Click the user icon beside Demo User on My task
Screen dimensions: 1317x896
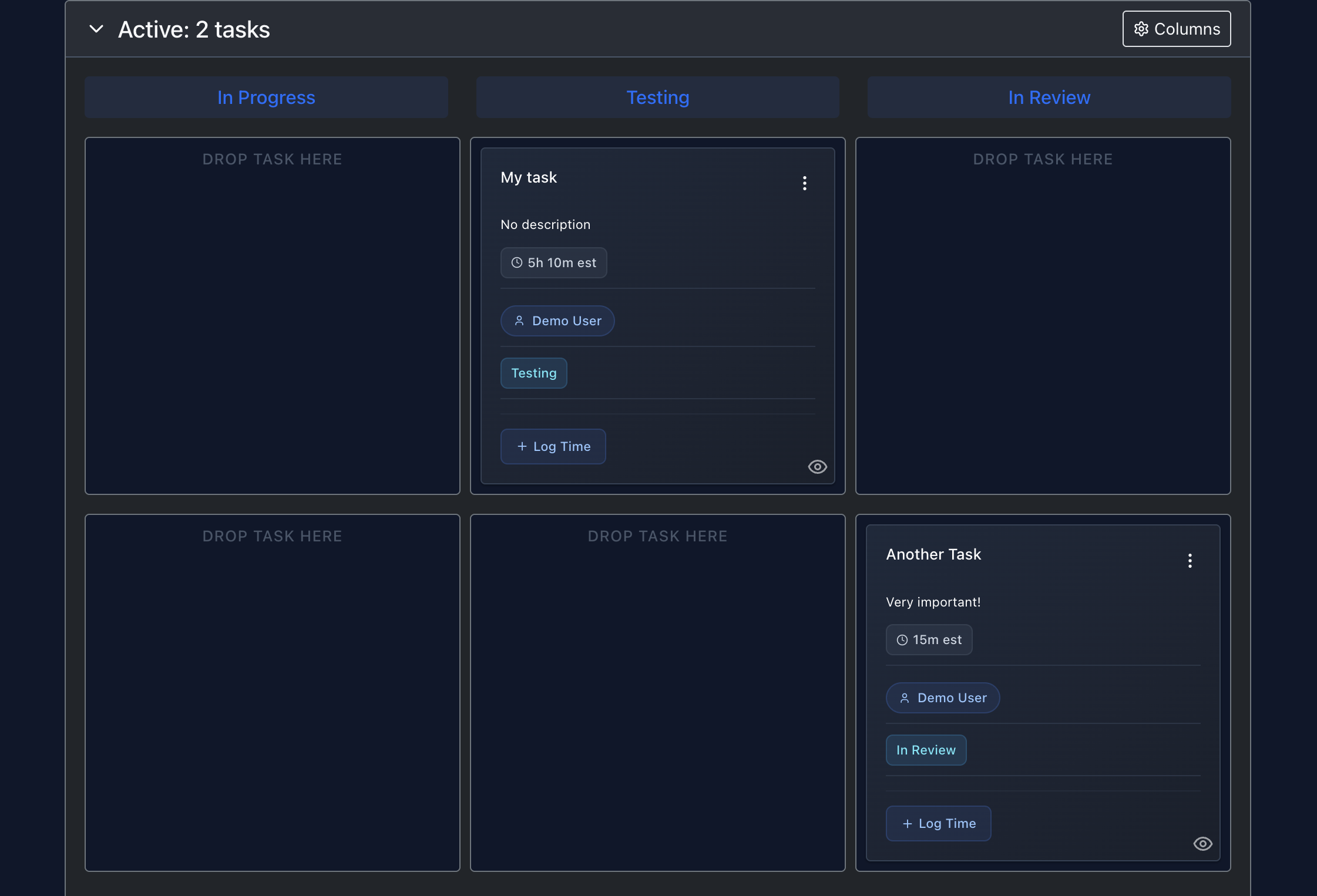click(520, 321)
